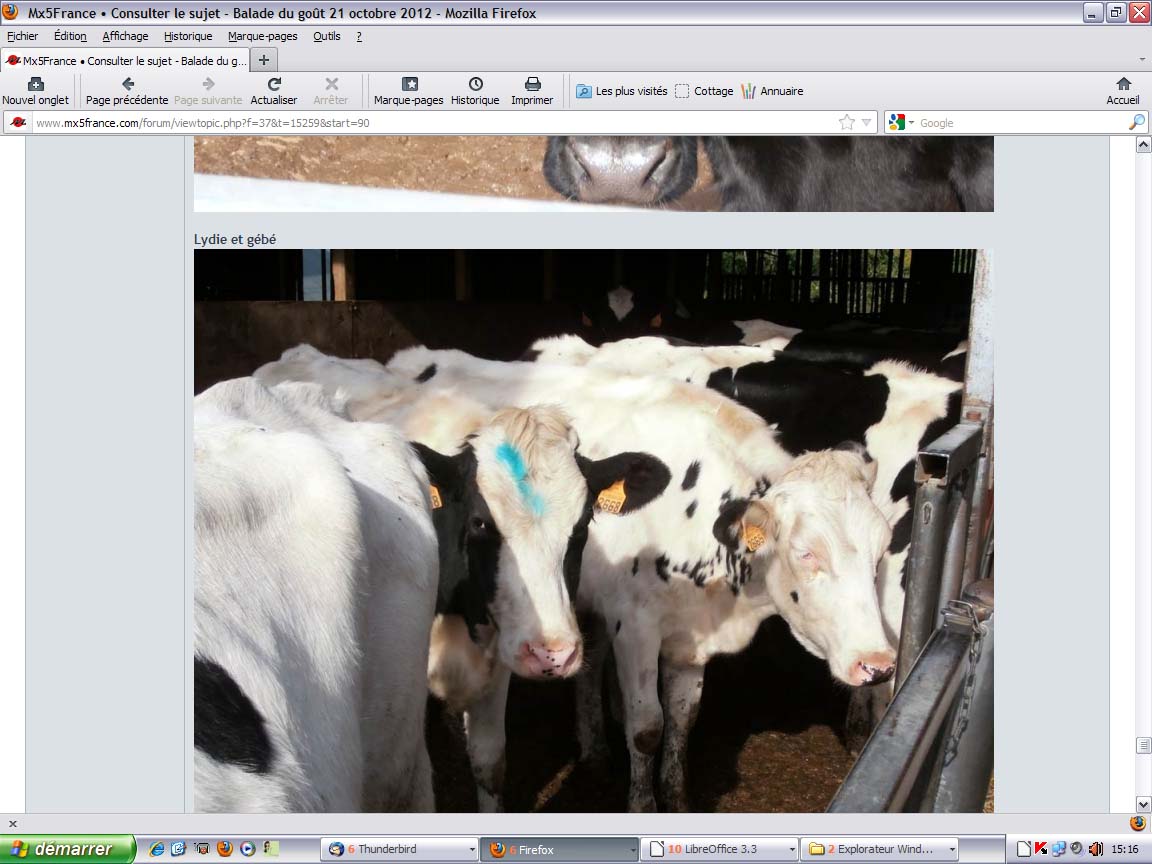This screenshot has height=864, width=1152.
Task: Open the tab list dropdown arrow
Action: [x=1142, y=60]
